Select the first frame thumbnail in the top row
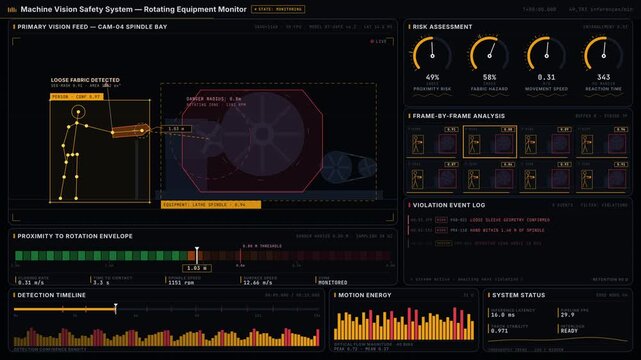Image resolution: width=641 pixels, height=360 pixels. pos(433,142)
